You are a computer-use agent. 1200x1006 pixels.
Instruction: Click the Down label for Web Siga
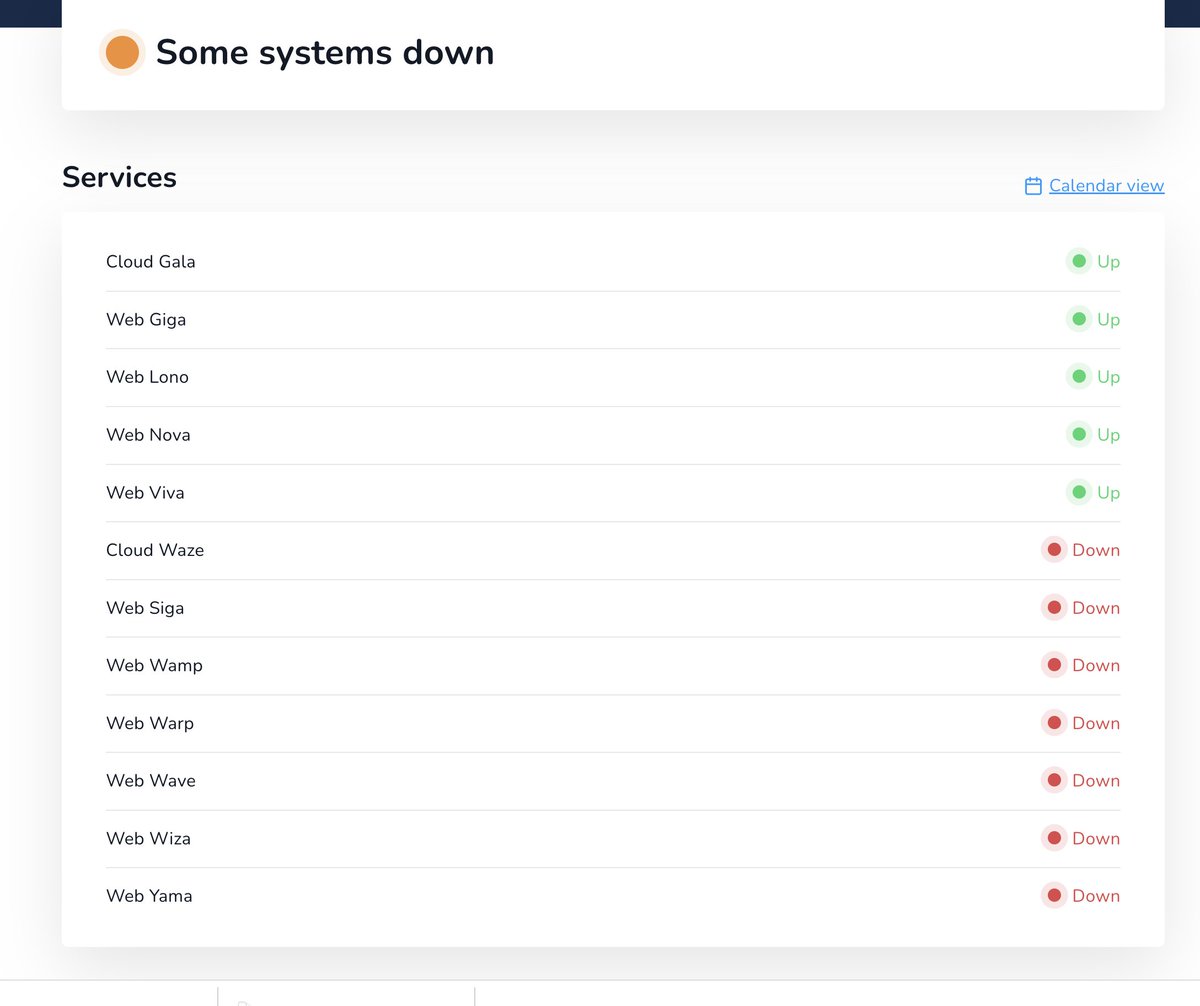click(x=1096, y=608)
